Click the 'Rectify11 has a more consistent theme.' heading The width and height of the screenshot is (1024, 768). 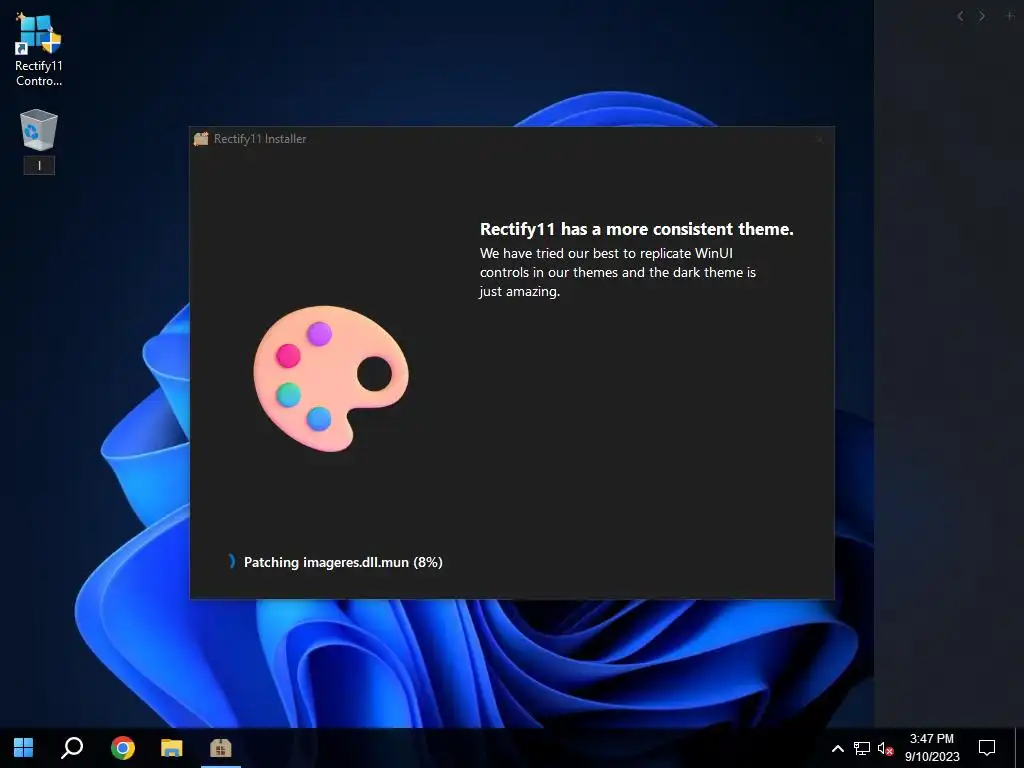(637, 229)
